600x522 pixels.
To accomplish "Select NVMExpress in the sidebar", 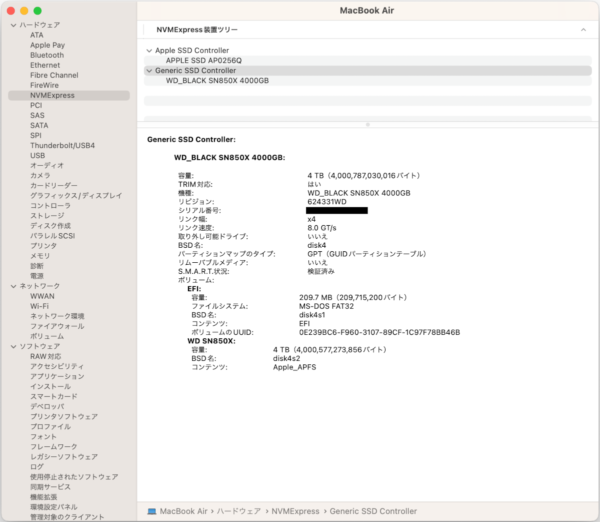I will [x=69, y=95].
